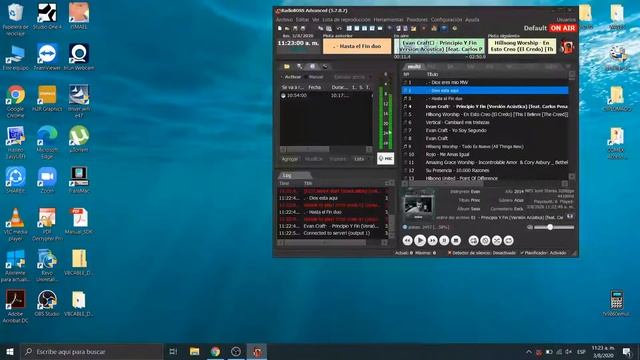Open the Lista dropdown in scheduler
The width and height of the screenshot is (640, 360).
click(x=362, y=159)
